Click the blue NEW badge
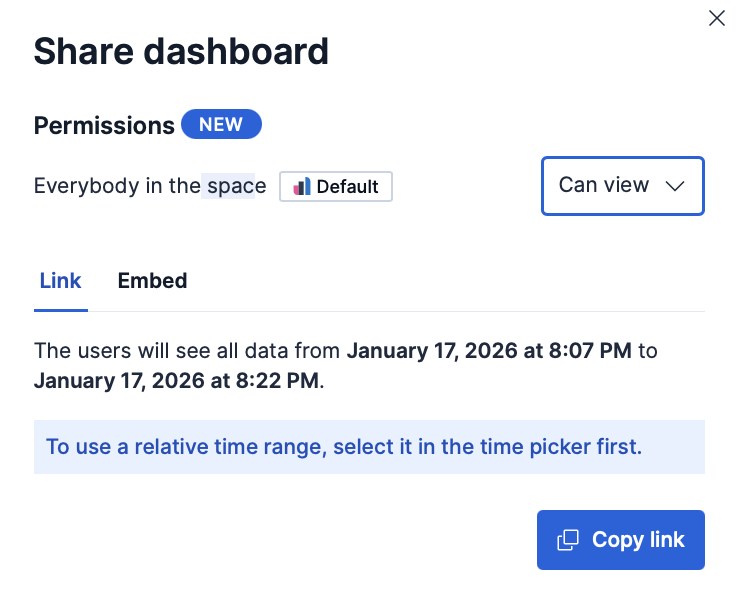Viewport: 740px width, 606px height. point(221,125)
